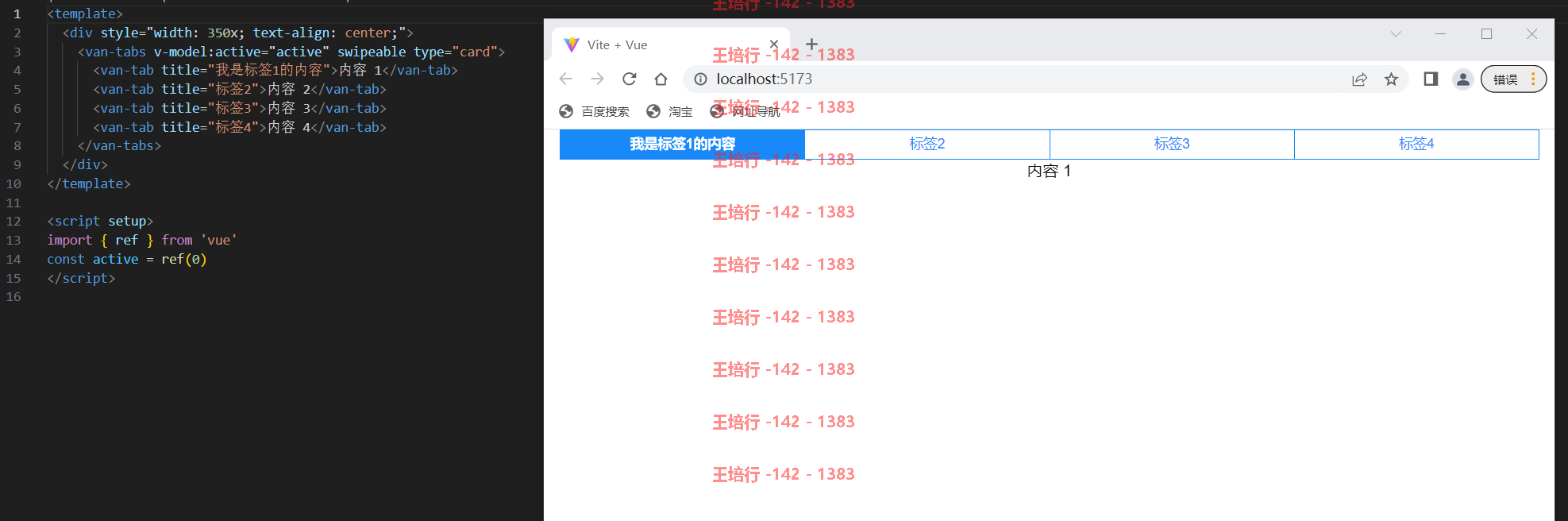1568x521 pixels.
Task: Switch to the 标签4 tab
Action: point(1416,144)
